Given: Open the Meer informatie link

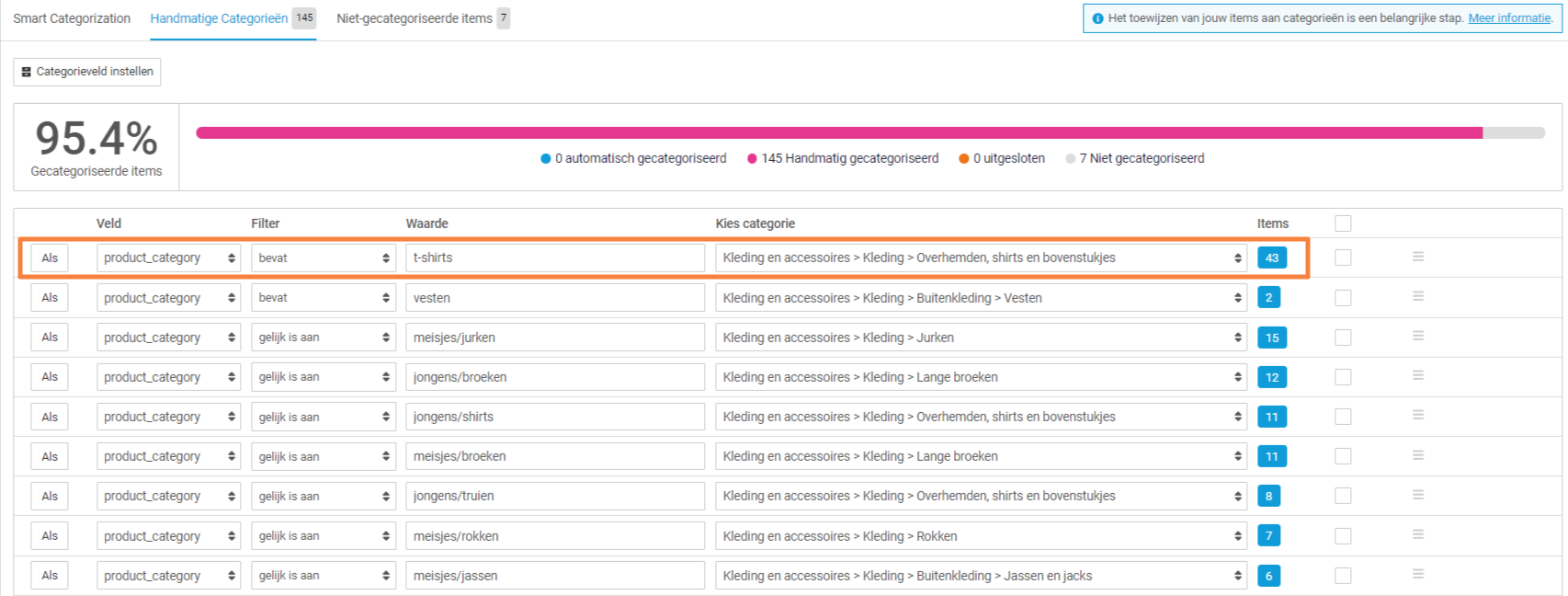Looking at the screenshot, I should (x=1509, y=18).
